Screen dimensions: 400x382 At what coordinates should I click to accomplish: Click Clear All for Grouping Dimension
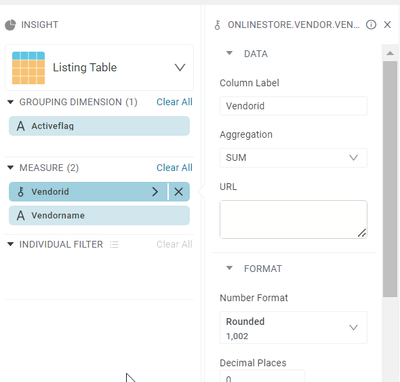(174, 102)
